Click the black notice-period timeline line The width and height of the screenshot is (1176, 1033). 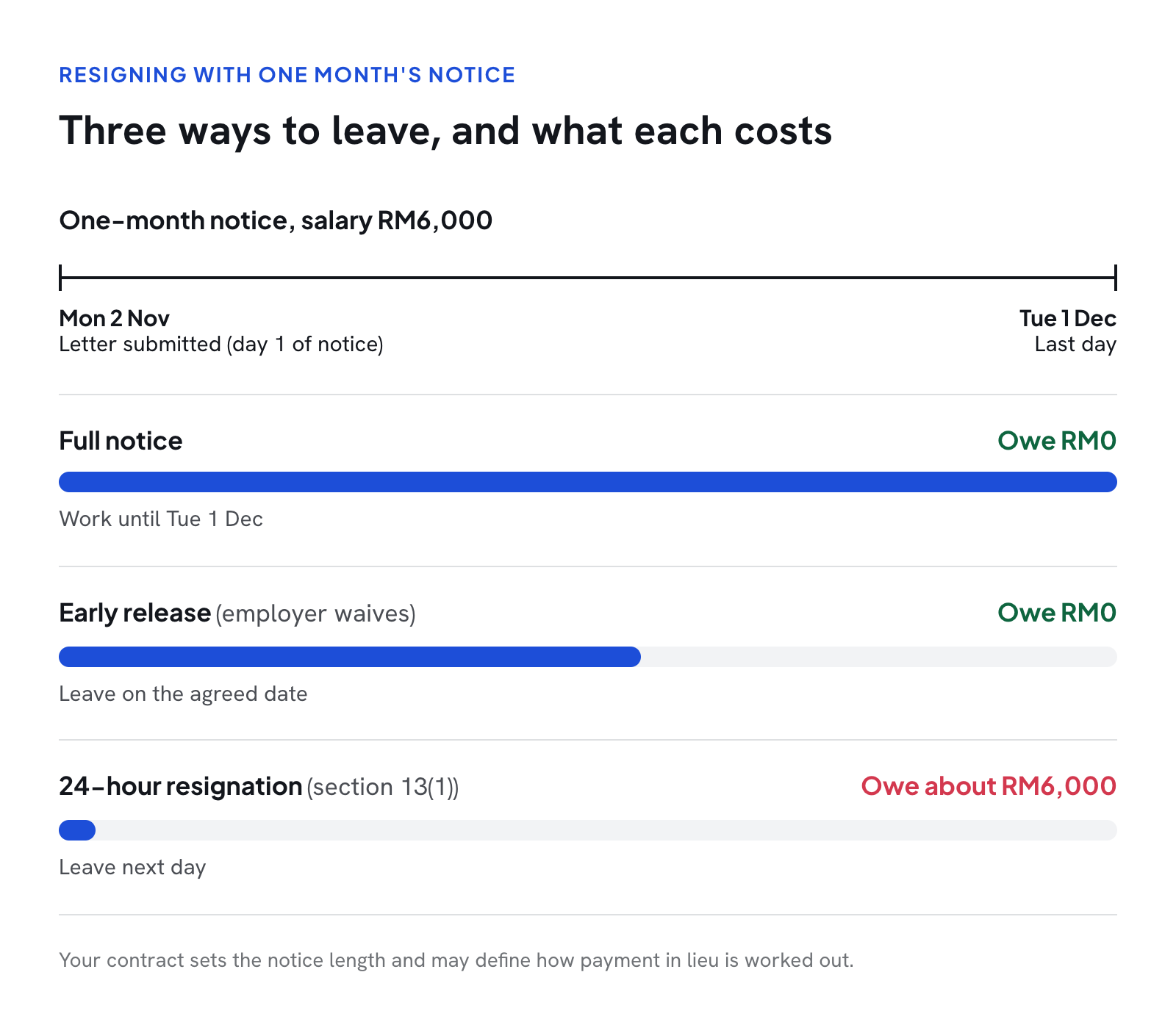(x=588, y=278)
